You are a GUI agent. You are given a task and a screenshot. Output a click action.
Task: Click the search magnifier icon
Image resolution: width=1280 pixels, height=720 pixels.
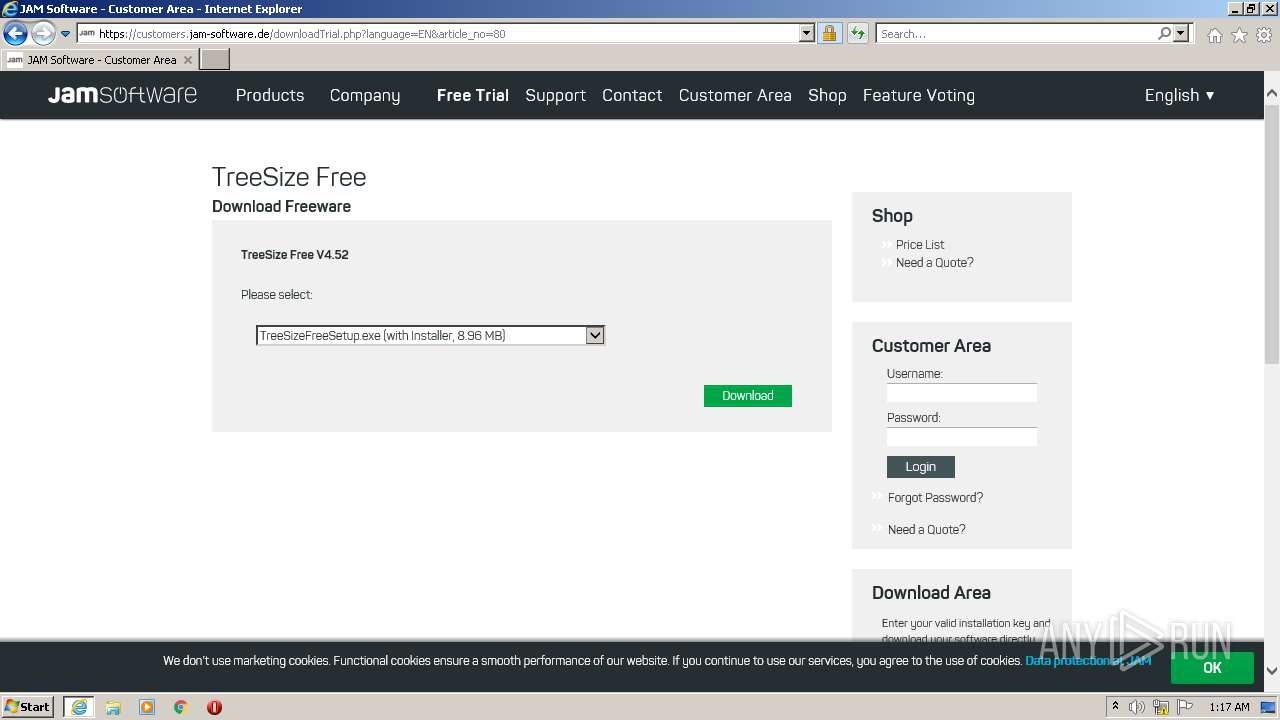[1164, 33]
